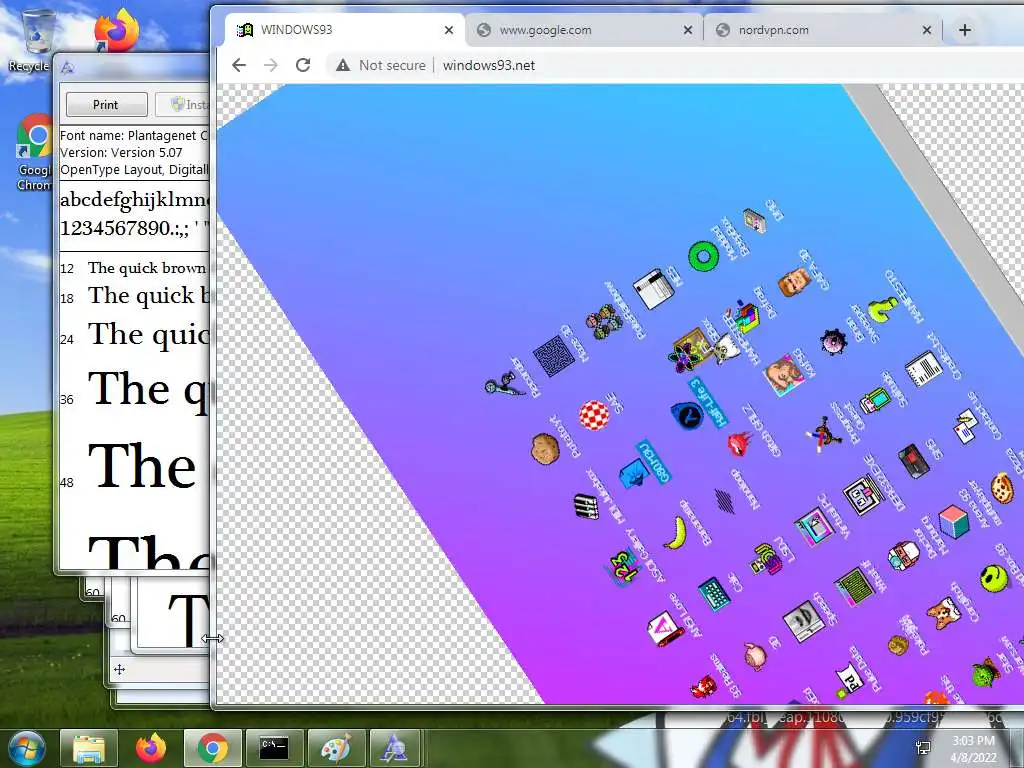This screenshot has width=1024, height=768.
Task: Click the Not secure site warning
Action: point(380,65)
